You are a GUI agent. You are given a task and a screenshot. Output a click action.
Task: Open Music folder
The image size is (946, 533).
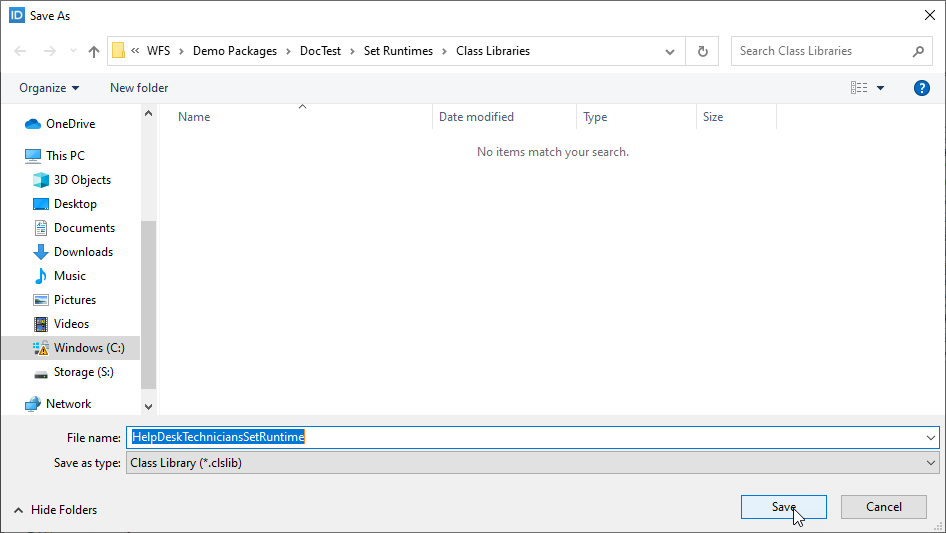[69, 276]
